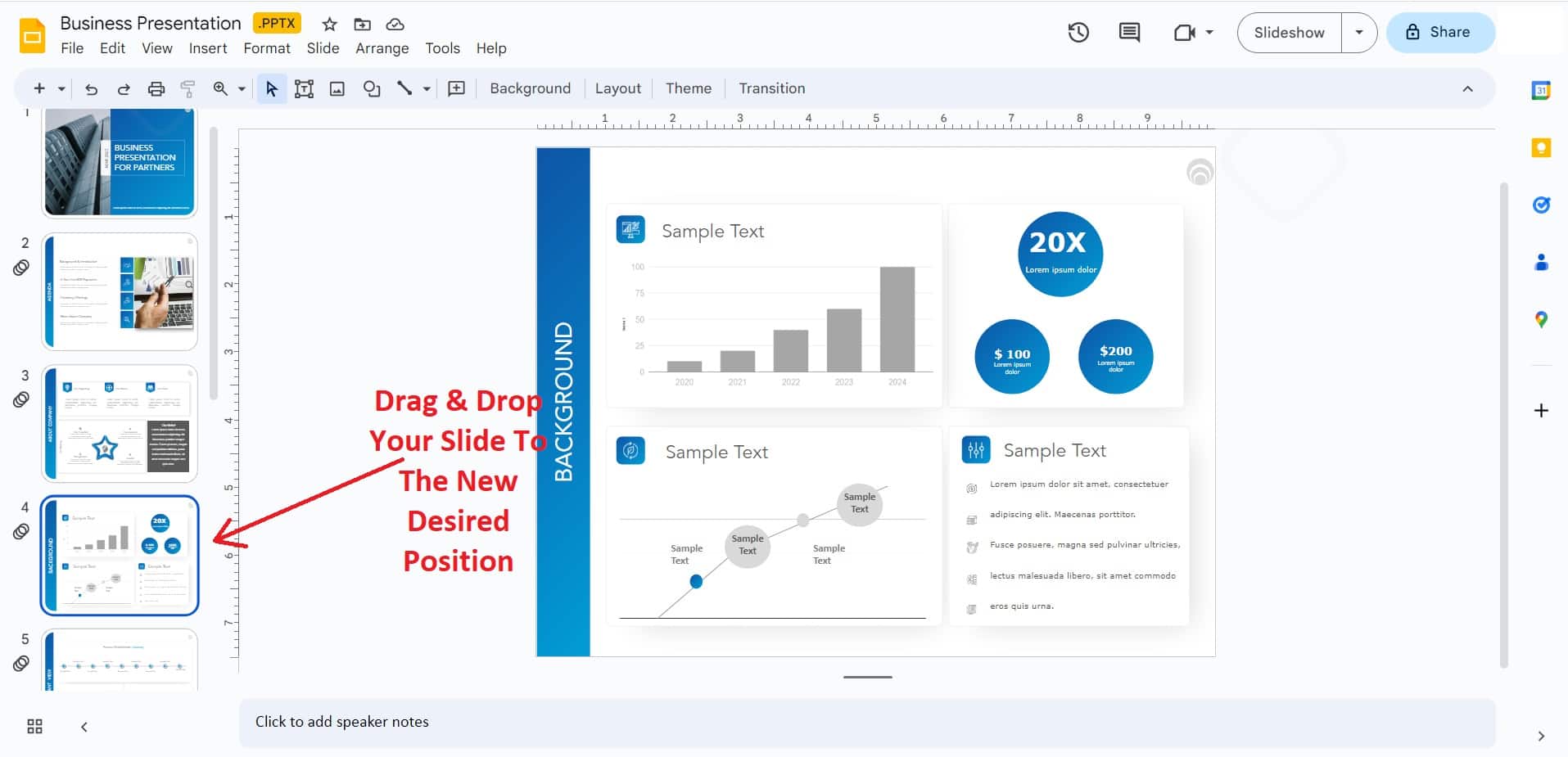The width and height of the screenshot is (1568, 757).
Task: Open Google Maps from the side panel
Action: coord(1541,320)
